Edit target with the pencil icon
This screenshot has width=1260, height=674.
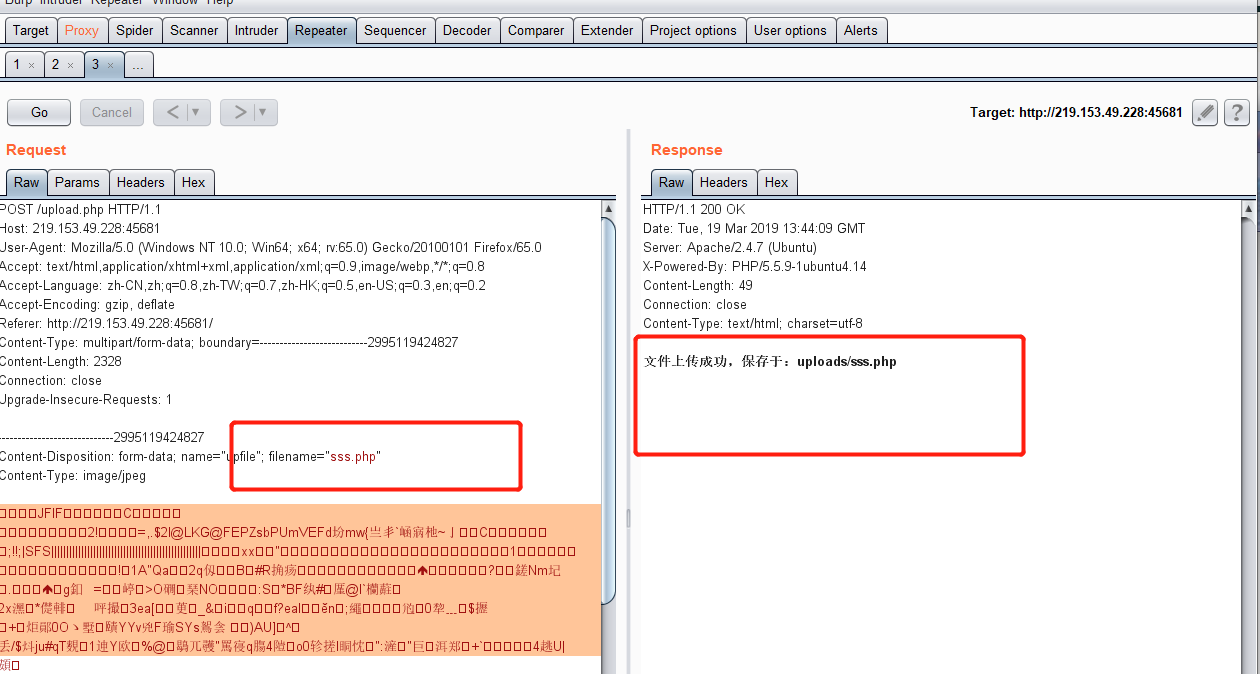click(1205, 112)
